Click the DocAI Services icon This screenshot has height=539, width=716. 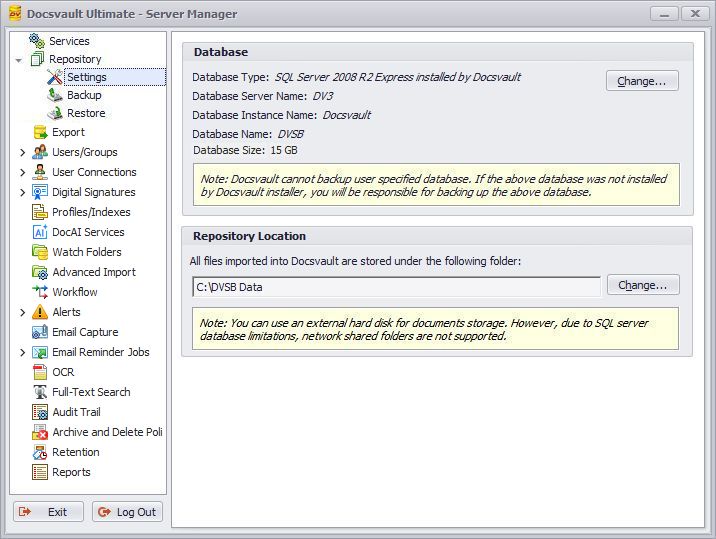tap(40, 232)
